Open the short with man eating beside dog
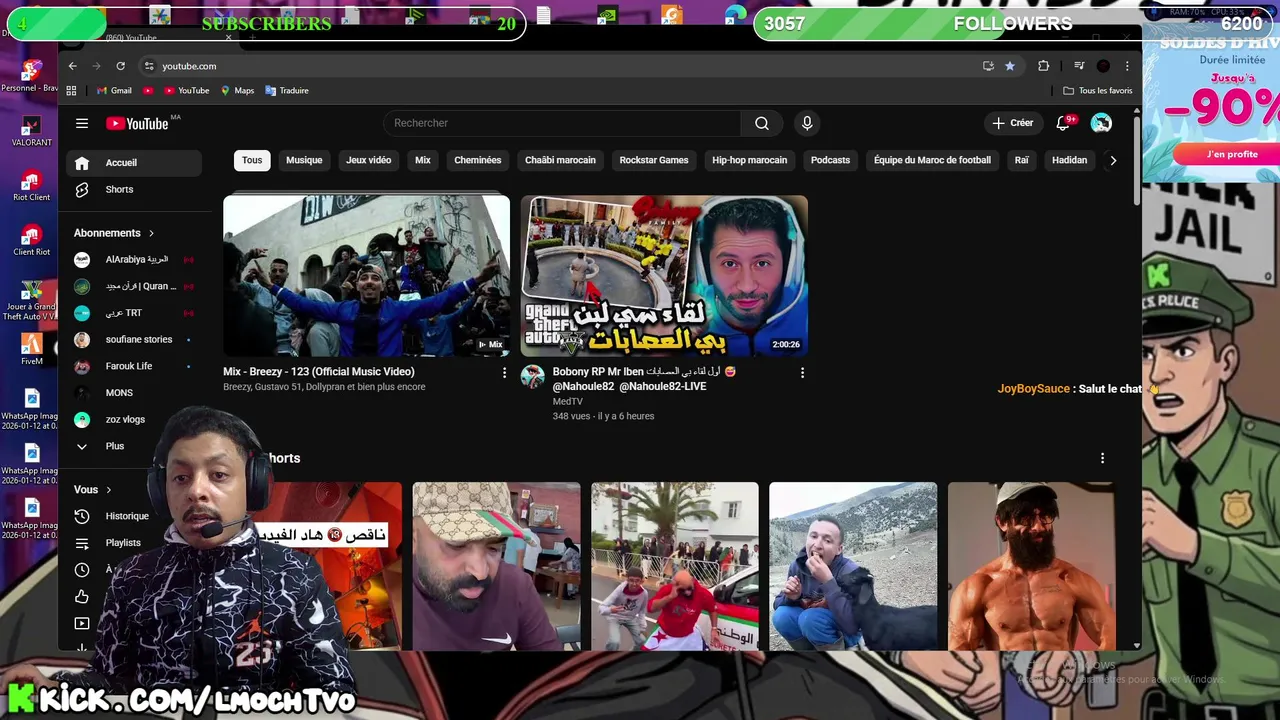1280x720 pixels. tap(853, 566)
